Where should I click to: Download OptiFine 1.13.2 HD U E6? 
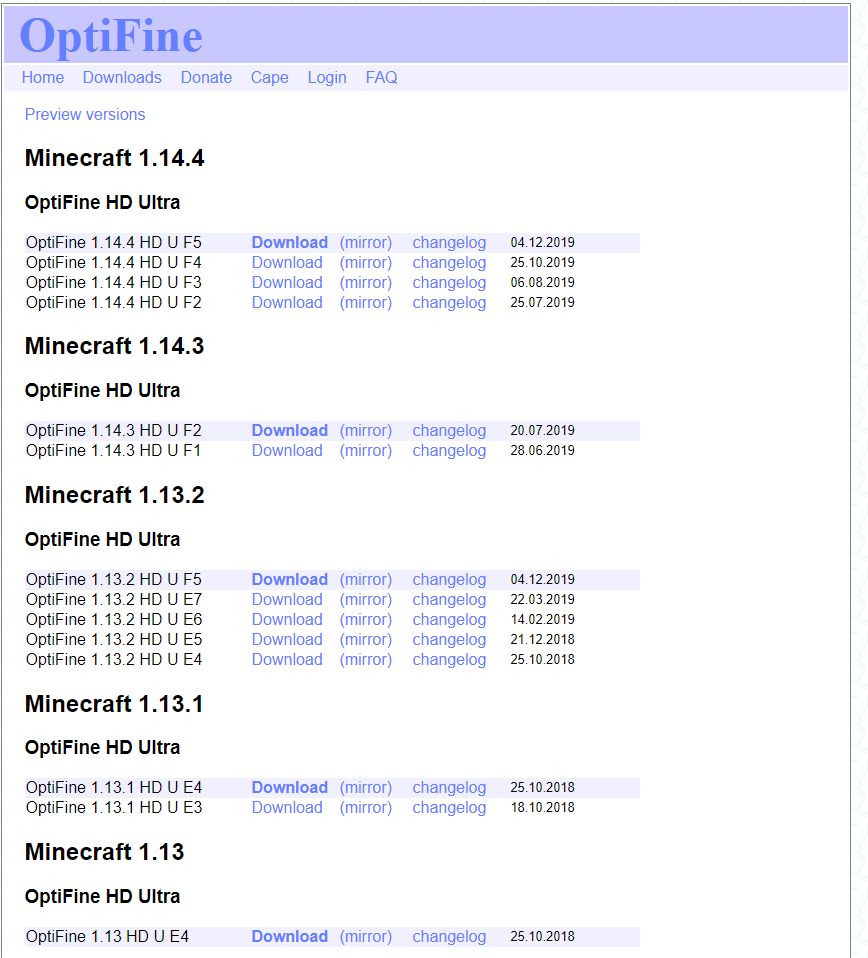287,620
